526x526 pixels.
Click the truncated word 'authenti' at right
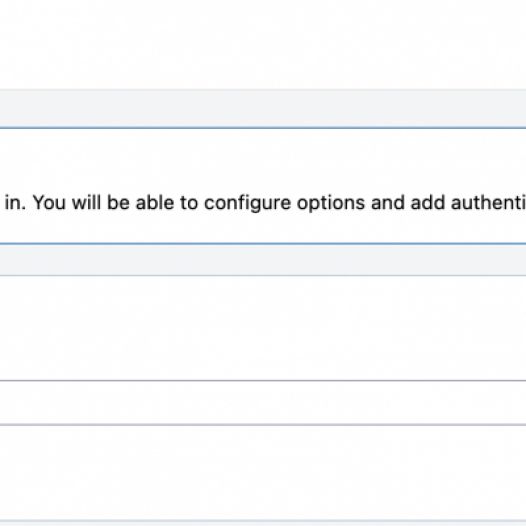pyautogui.click(x=488, y=203)
